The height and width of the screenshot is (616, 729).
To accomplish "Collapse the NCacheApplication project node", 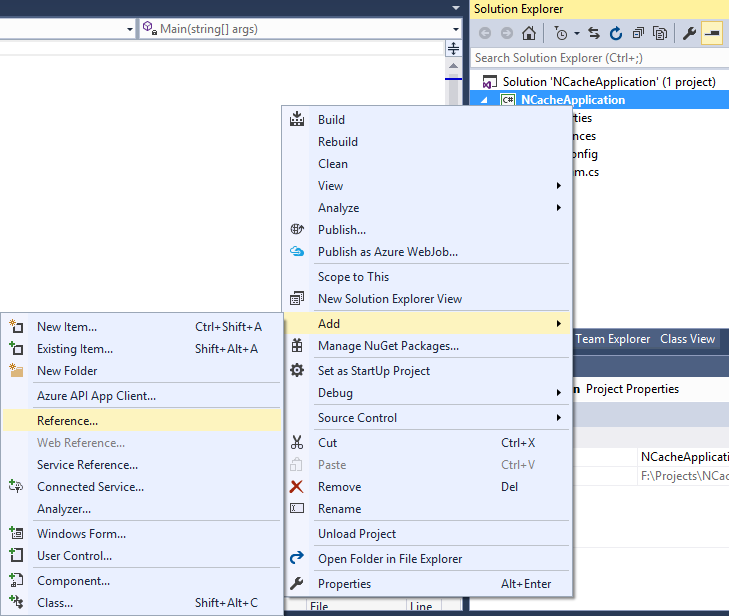I will click(484, 100).
